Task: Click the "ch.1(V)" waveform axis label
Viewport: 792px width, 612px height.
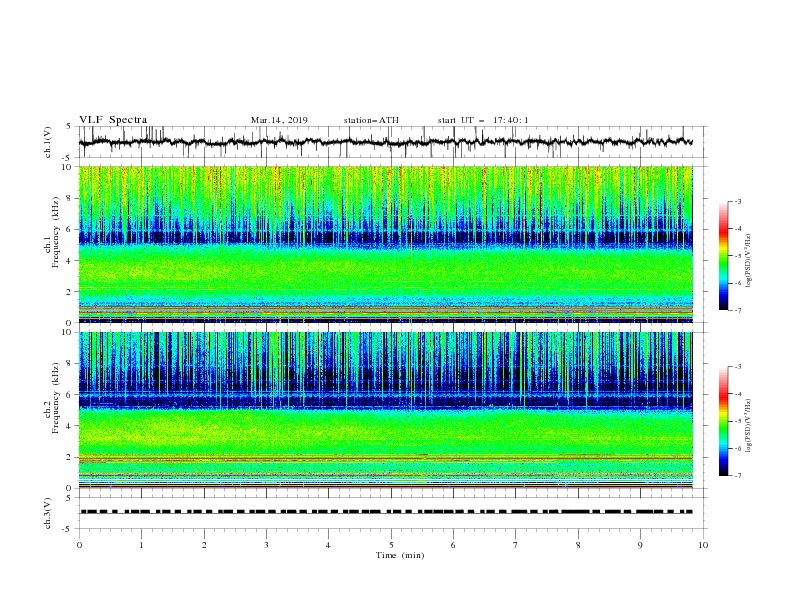Action: point(48,142)
